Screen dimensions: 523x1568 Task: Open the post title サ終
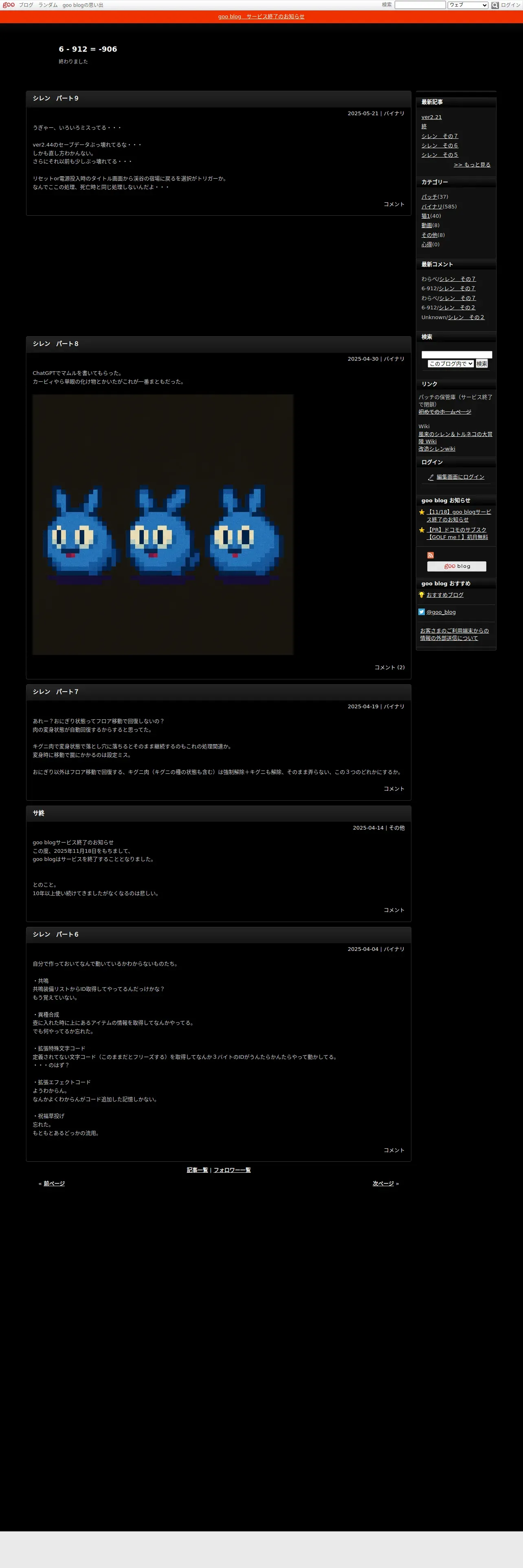pos(38,812)
